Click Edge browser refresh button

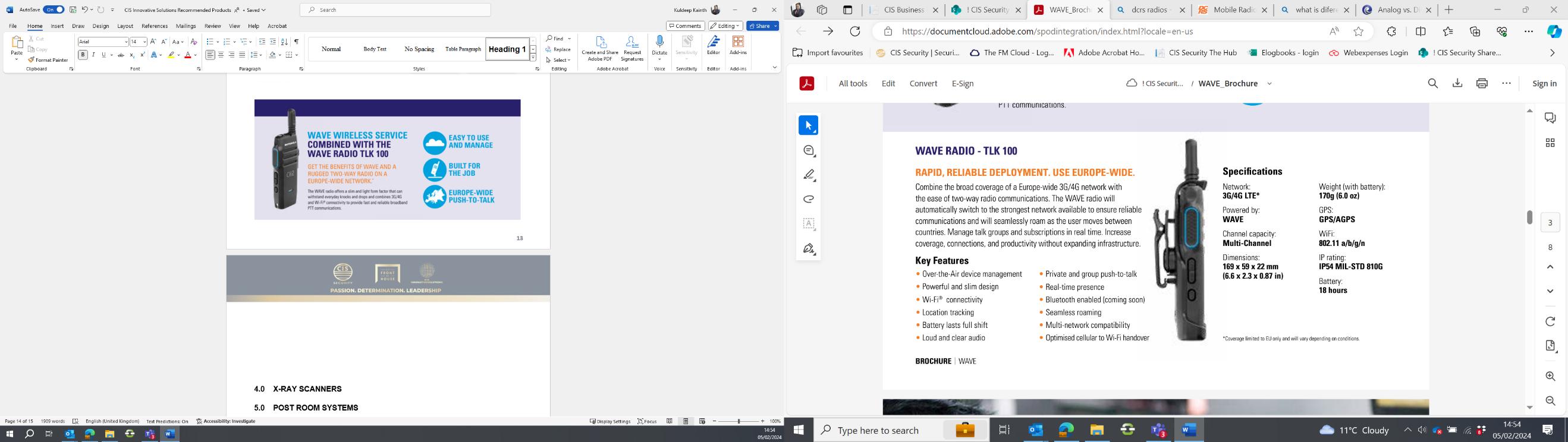pyautogui.click(x=855, y=31)
